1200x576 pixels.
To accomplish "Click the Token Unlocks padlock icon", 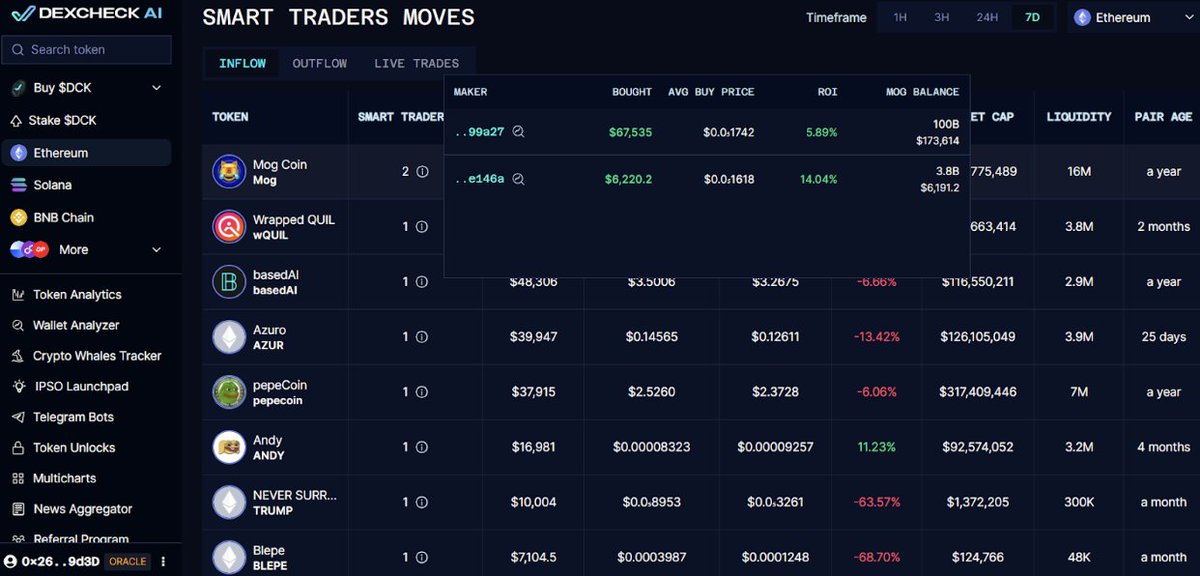I will pyautogui.click(x=18, y=448).
